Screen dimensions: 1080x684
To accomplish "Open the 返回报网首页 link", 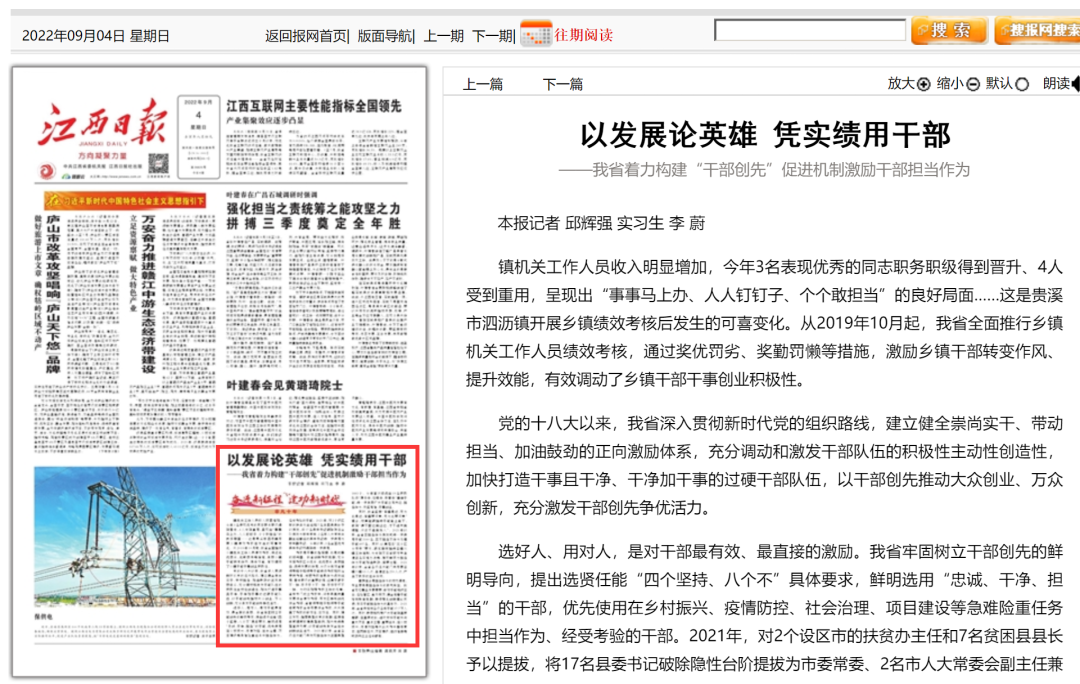I will [x=306, y=36].
